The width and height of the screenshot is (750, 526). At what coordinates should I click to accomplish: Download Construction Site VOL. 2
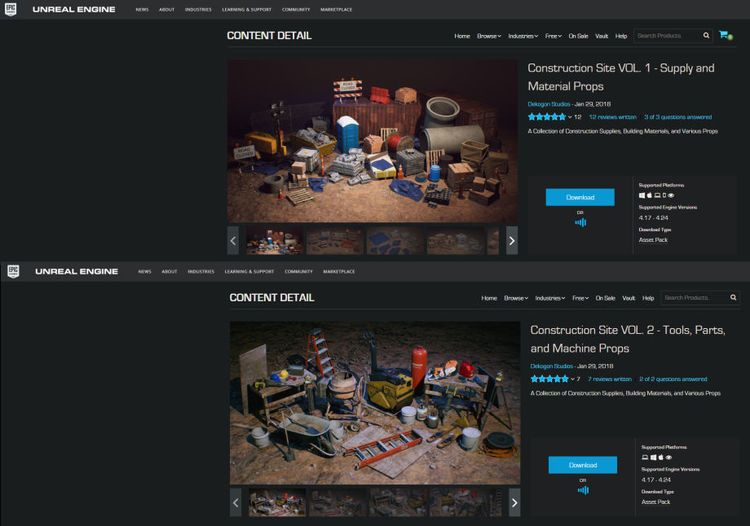[x=583, y=465]
